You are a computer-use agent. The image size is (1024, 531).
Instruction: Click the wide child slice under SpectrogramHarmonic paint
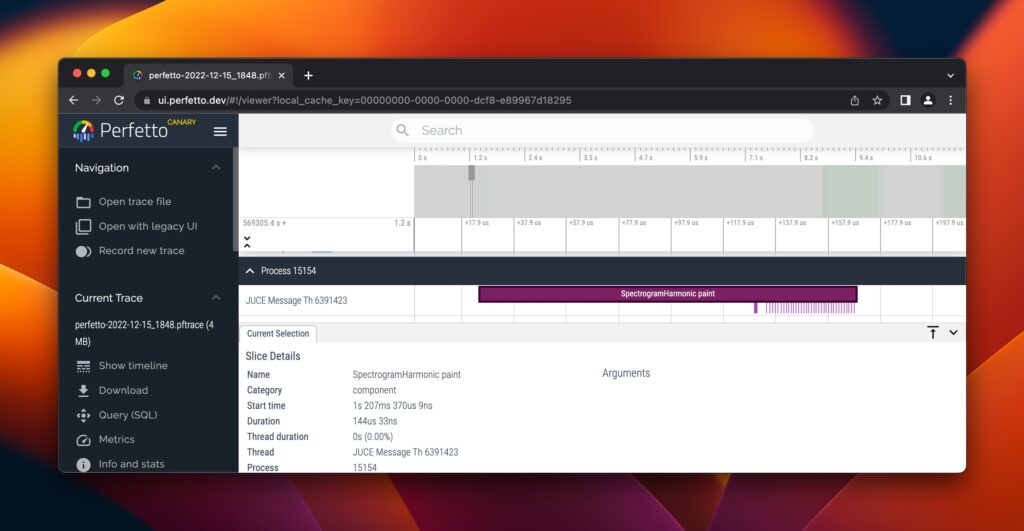pyautogui.click(x=756, y=308)
